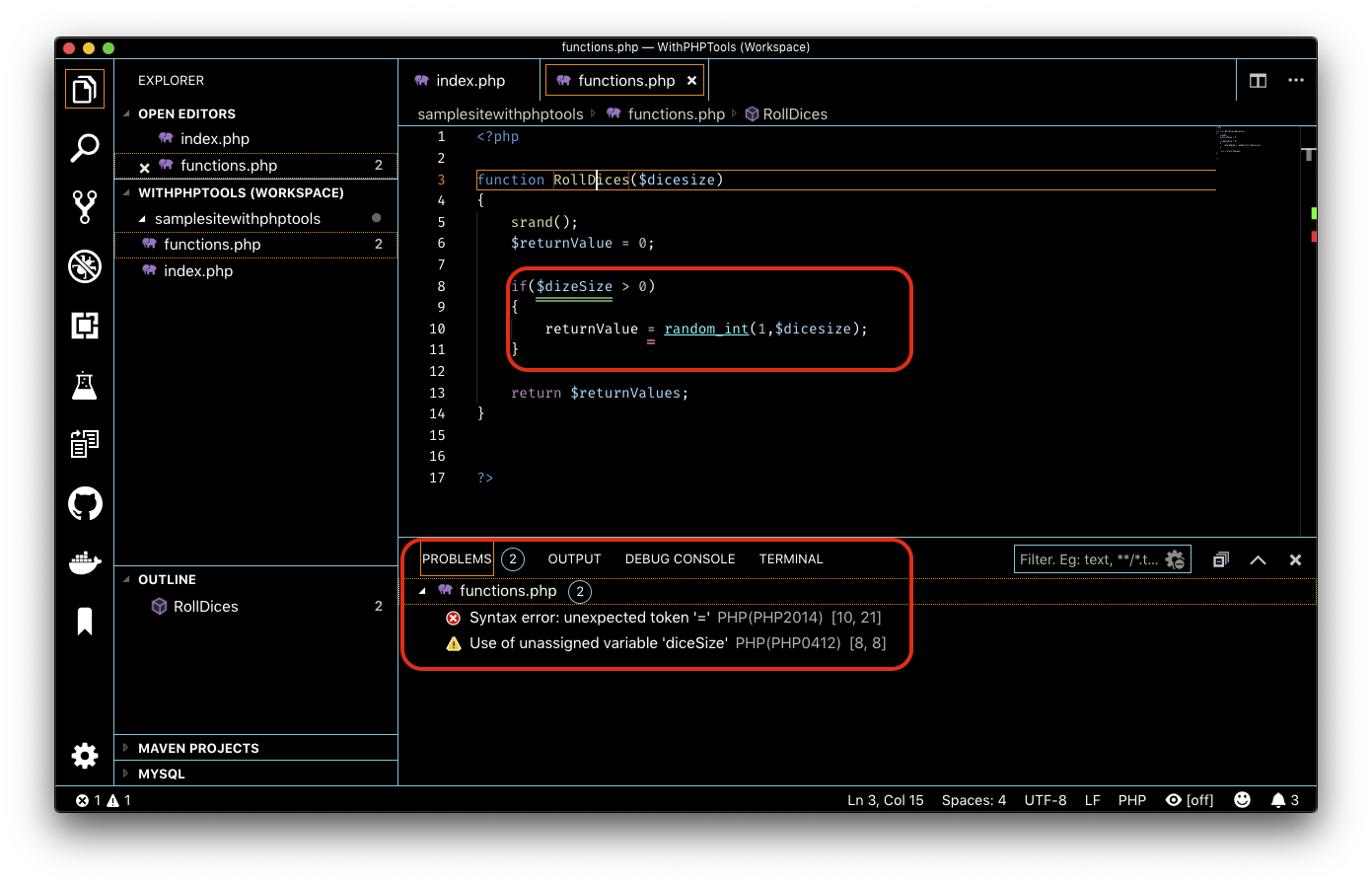
Task: Click the editor minimap preview
Action: click(1241, 140)
